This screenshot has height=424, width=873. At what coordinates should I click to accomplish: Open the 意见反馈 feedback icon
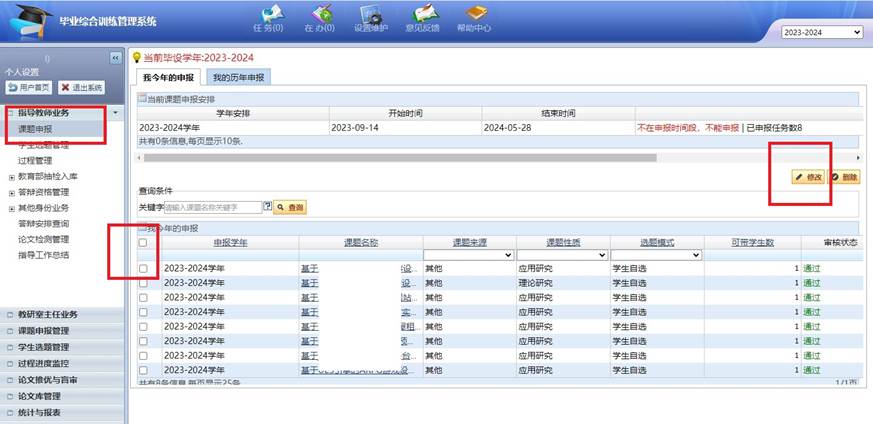[x=424, y=17]
